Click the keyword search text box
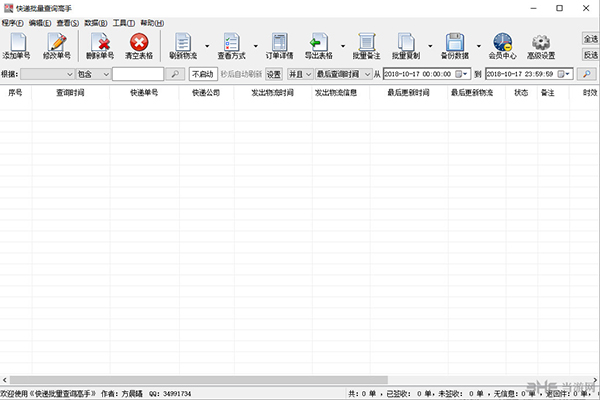The height and width of the screenshot is (400, 600). click(x=138, y=74)
